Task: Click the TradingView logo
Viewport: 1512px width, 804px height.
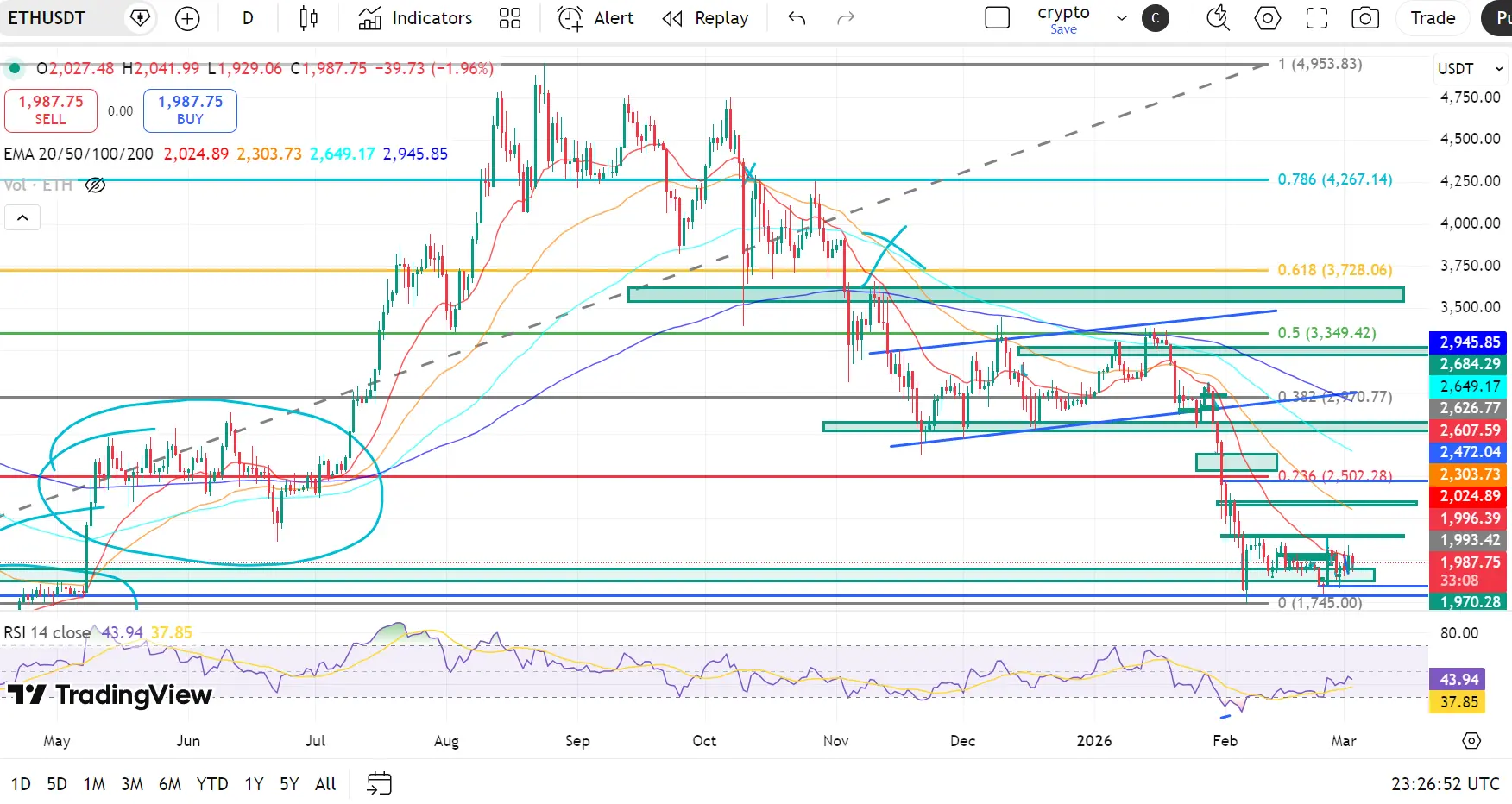Action: [110, 695]
